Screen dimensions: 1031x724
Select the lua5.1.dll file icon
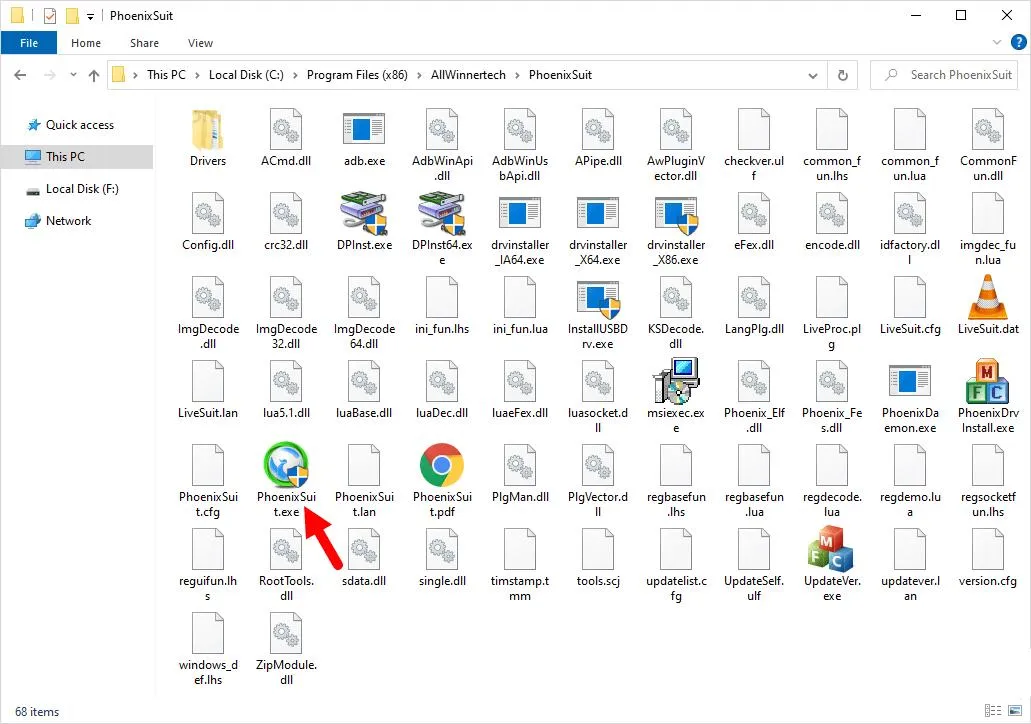[286, 381]
